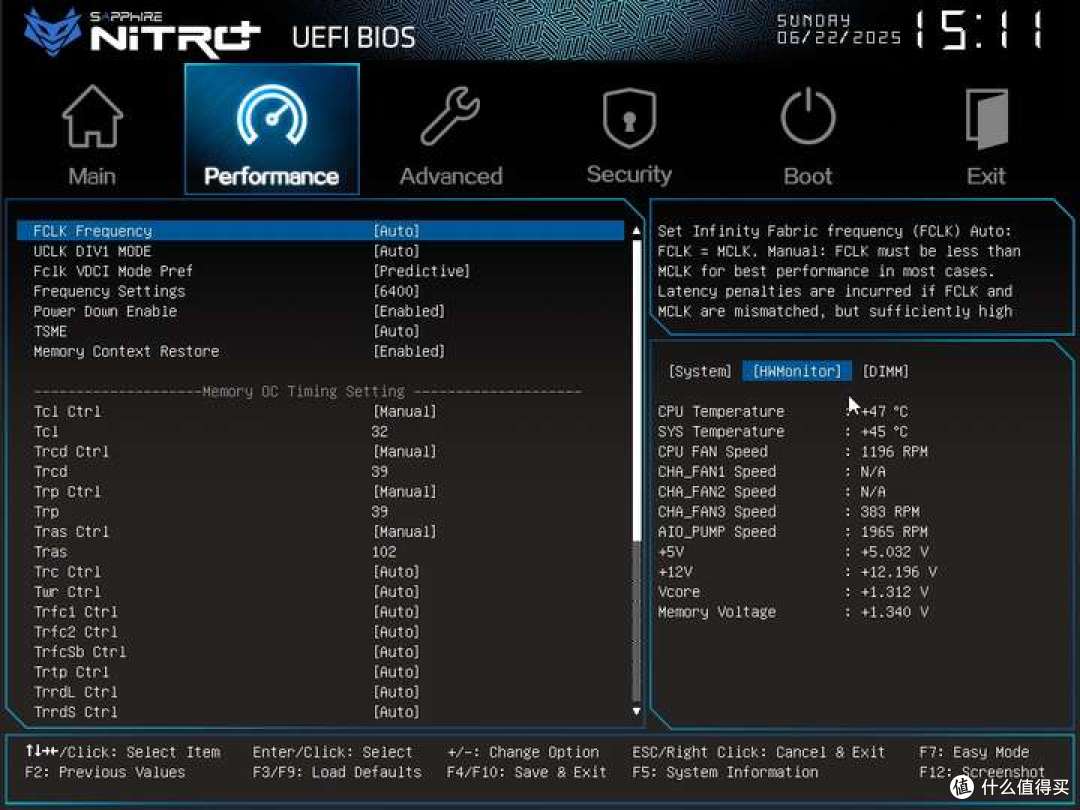
Task: Switch to the HWMonitor info tab
Action: 797,371
